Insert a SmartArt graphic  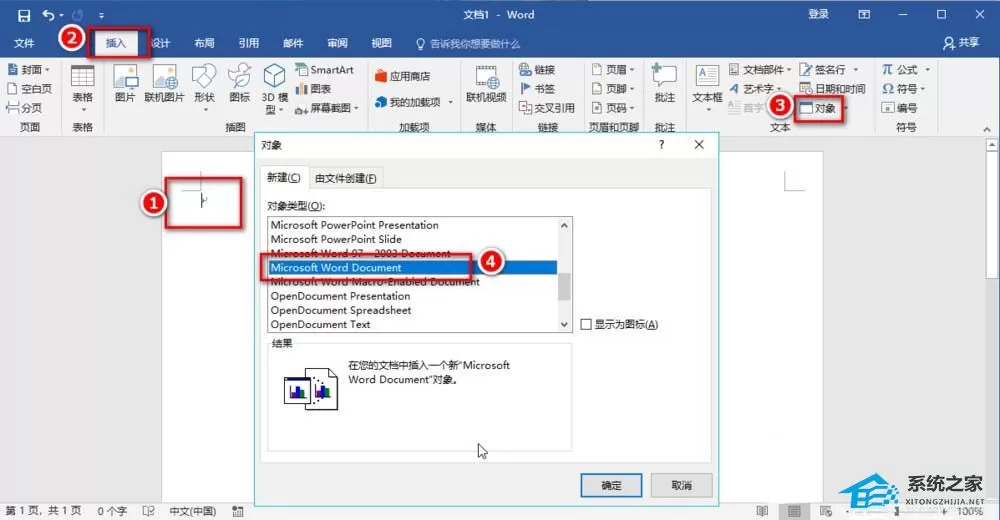pyautogui.click(x=325, y=70)
